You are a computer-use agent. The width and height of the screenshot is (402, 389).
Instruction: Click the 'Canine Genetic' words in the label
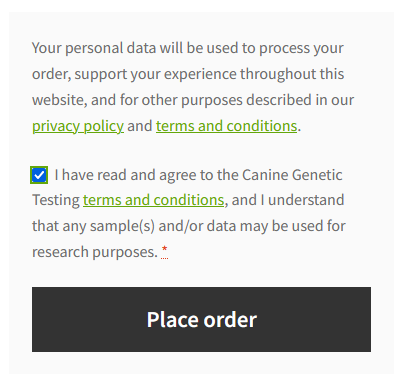(292, 175)
